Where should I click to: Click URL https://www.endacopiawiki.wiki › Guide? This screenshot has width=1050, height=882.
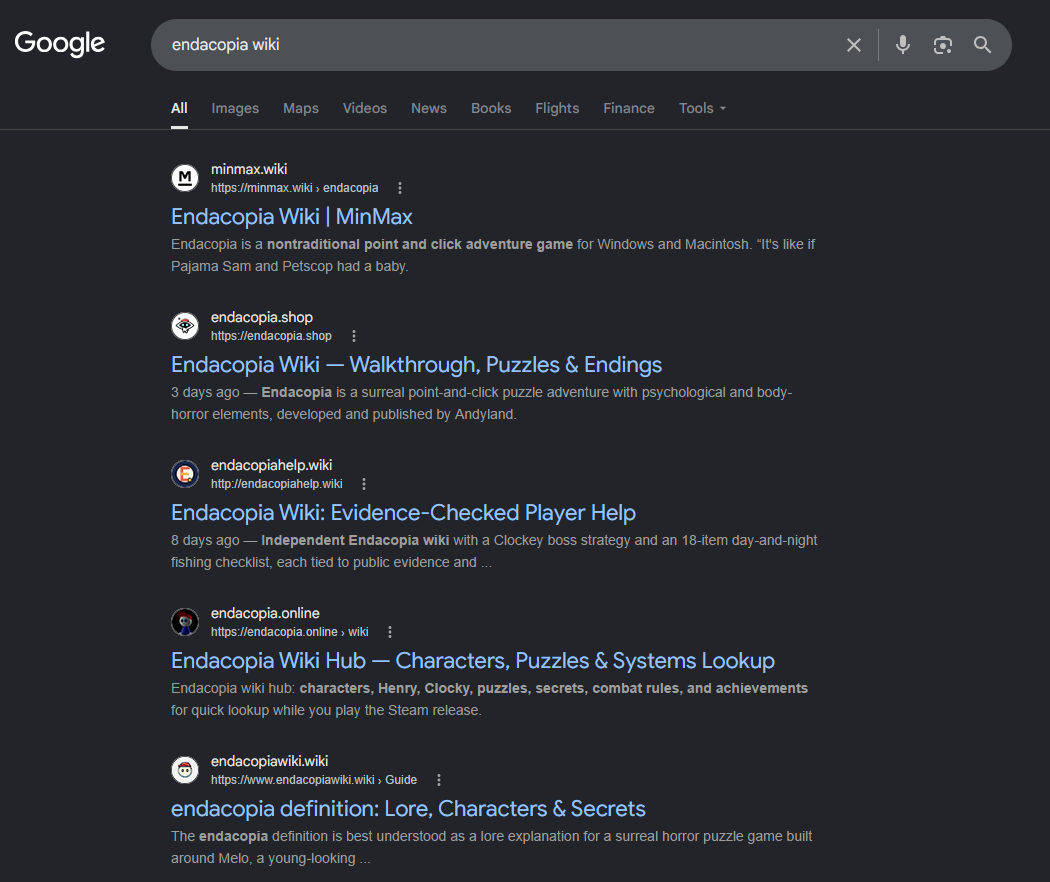314,780
